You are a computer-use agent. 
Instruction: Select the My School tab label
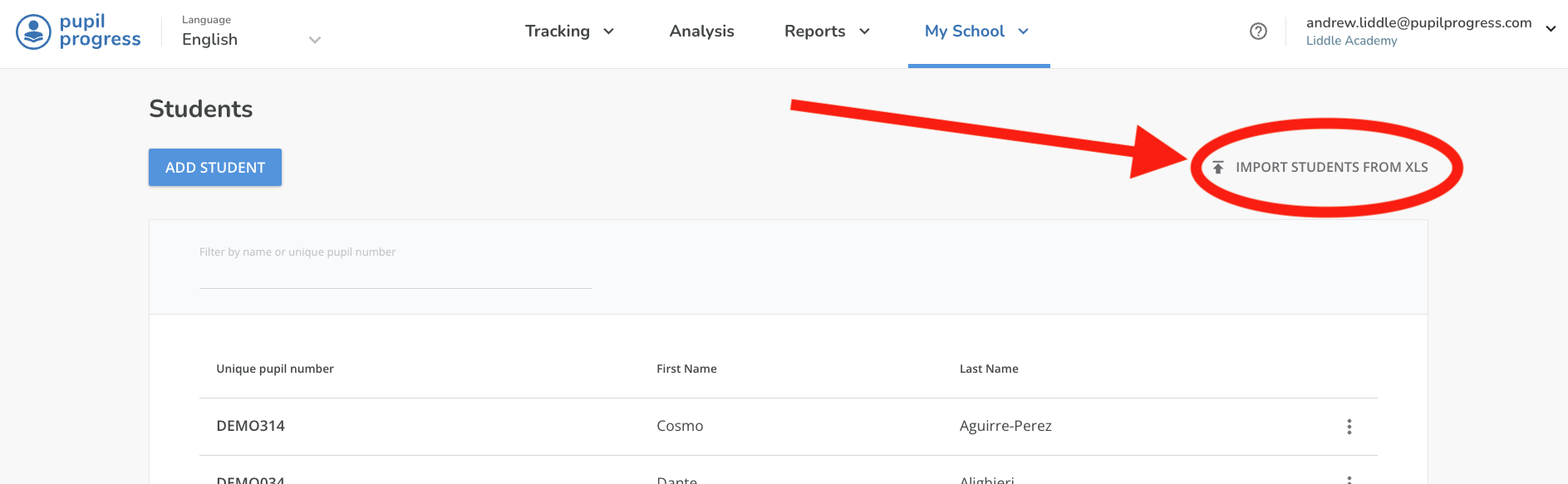pyautogui.click(x=964, y=32)
